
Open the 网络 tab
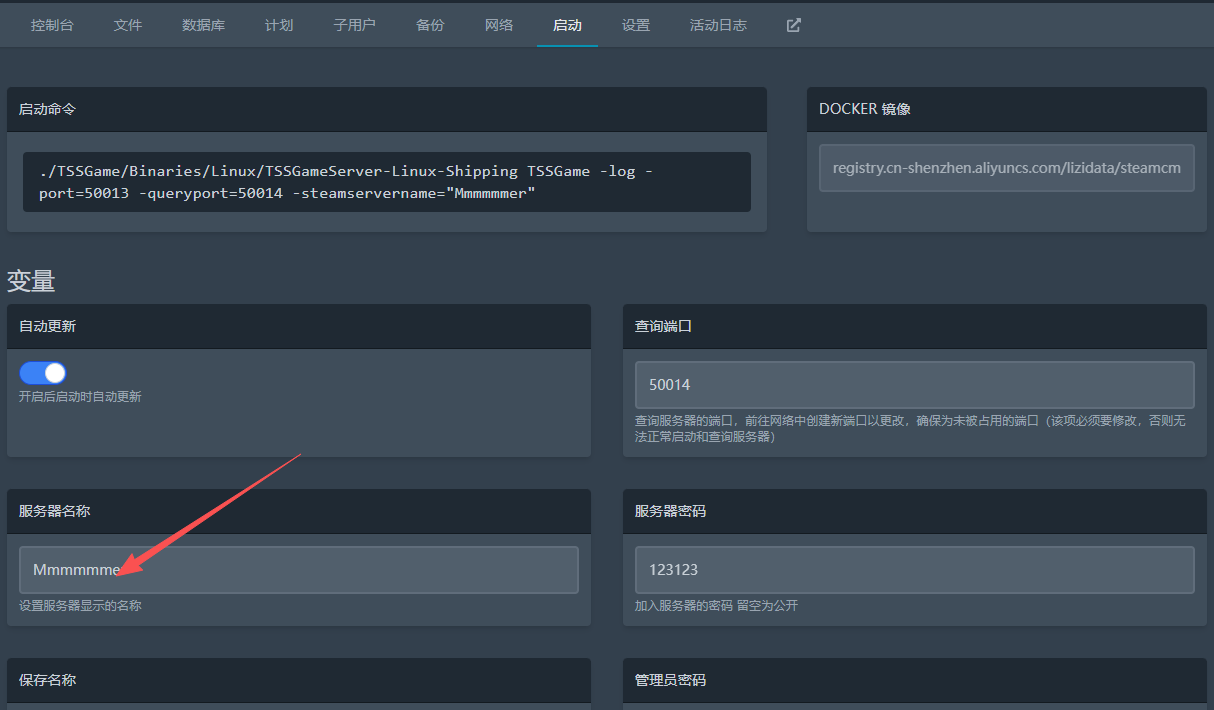(x=499, y=25)
